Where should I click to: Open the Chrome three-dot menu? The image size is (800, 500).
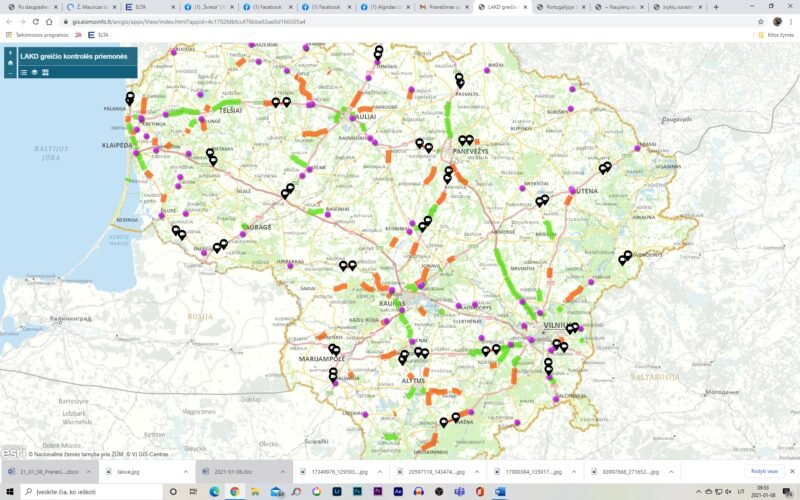[x=792, y=22]
